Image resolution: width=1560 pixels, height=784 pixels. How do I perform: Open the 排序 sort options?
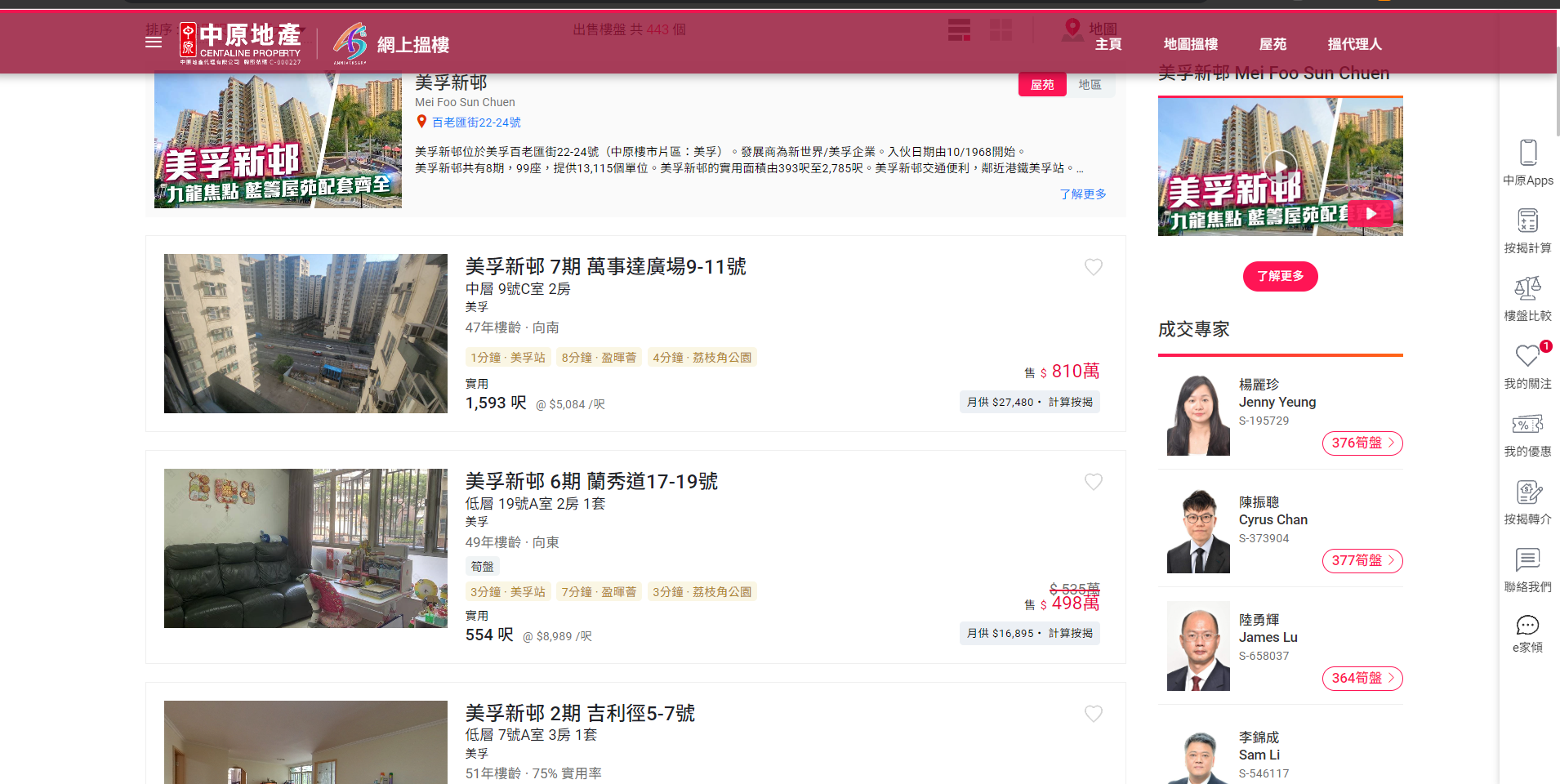(x=159, y=27)
